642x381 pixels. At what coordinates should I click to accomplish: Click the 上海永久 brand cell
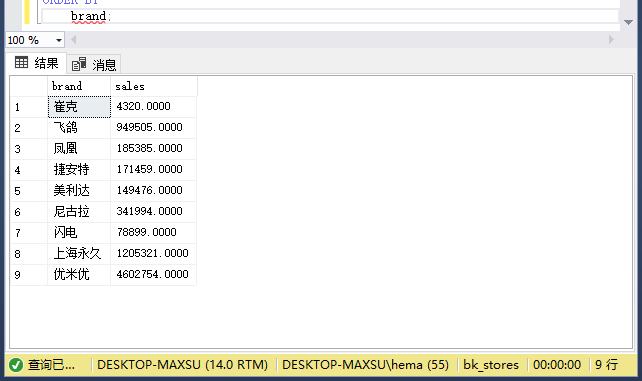pyautogui.click(x=79, y=253)
